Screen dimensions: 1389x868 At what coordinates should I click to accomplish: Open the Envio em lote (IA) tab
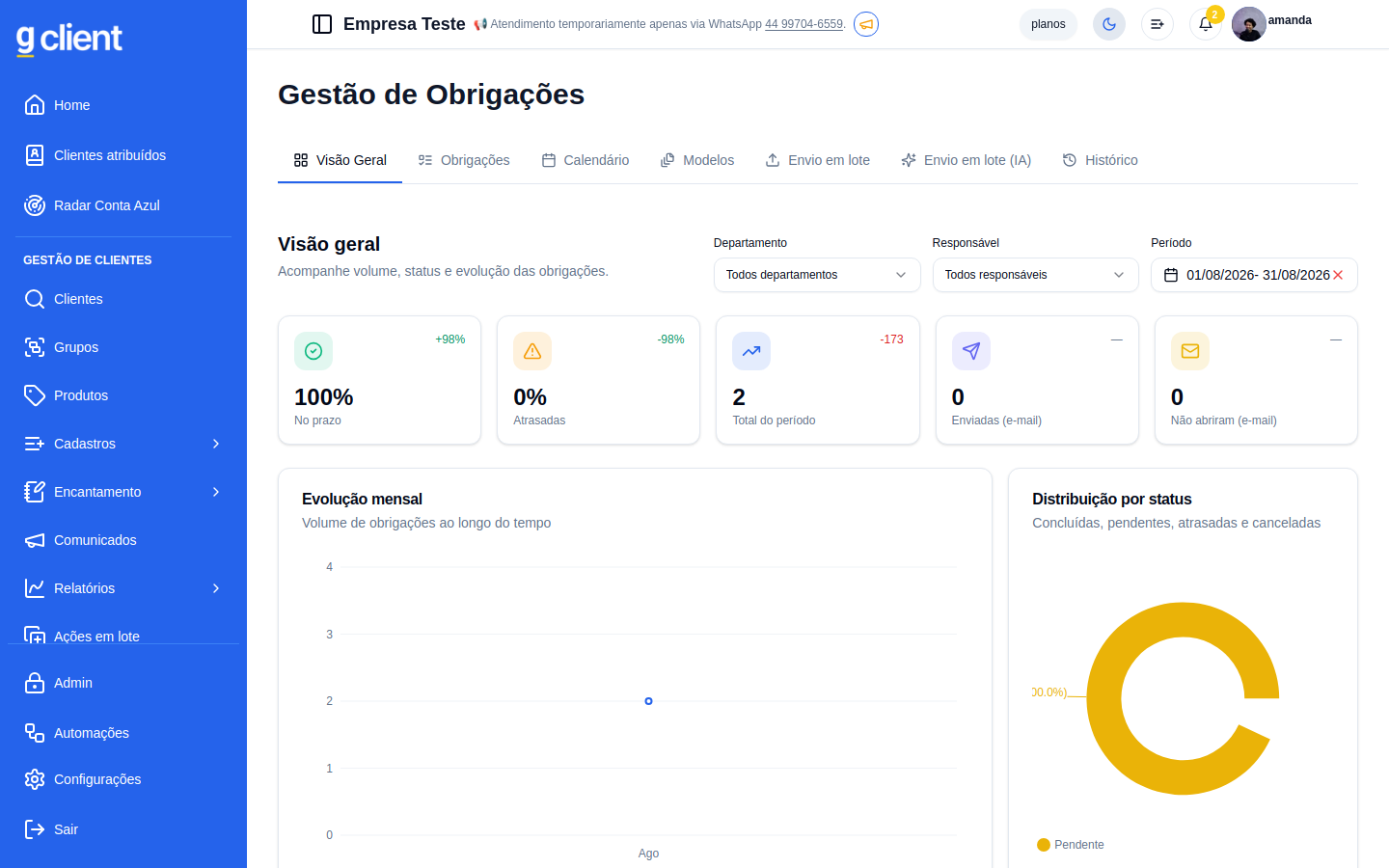click(966, 160)
